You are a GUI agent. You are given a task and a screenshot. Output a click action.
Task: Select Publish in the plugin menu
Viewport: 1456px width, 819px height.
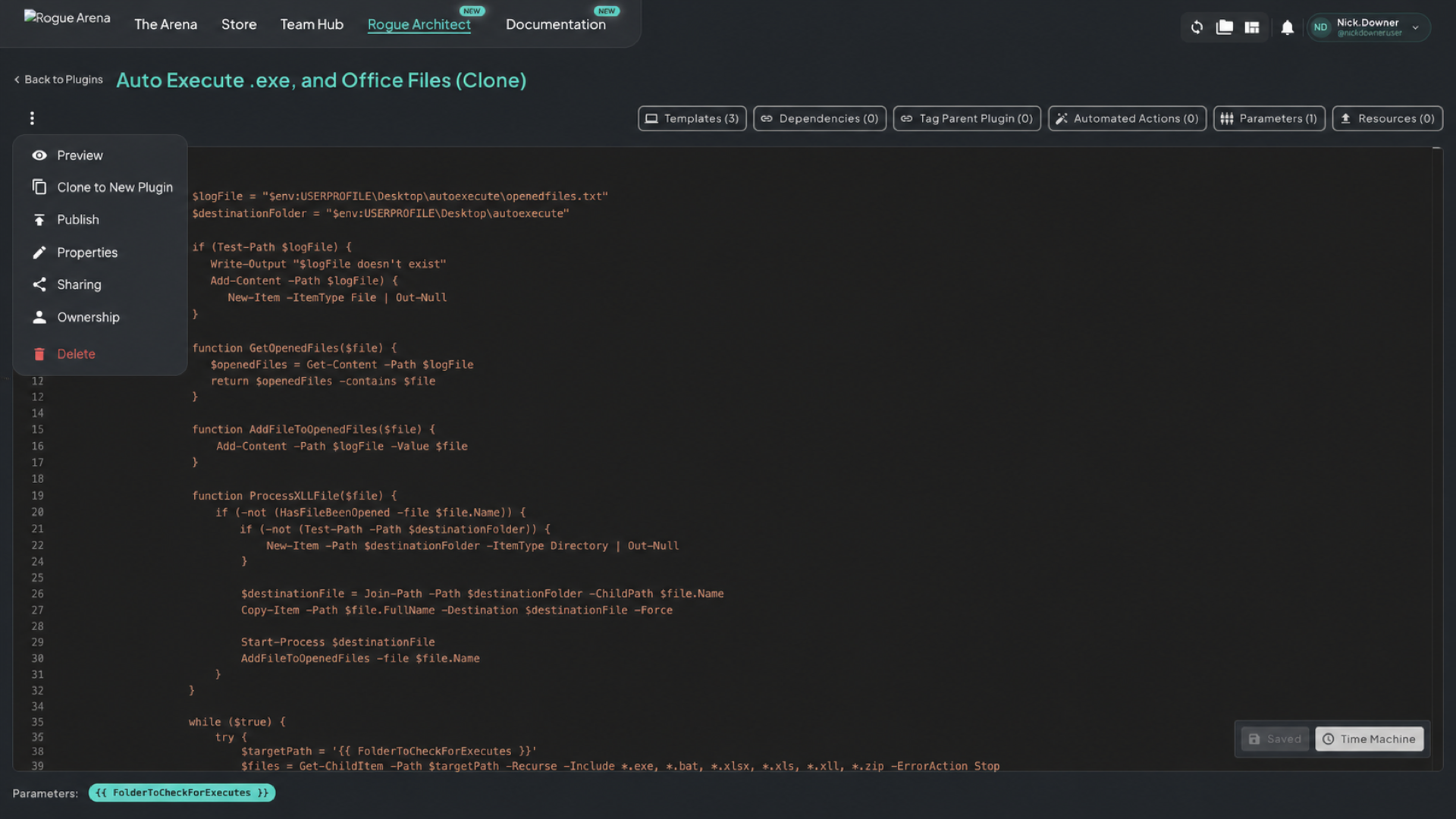click(x=100, y=220)
